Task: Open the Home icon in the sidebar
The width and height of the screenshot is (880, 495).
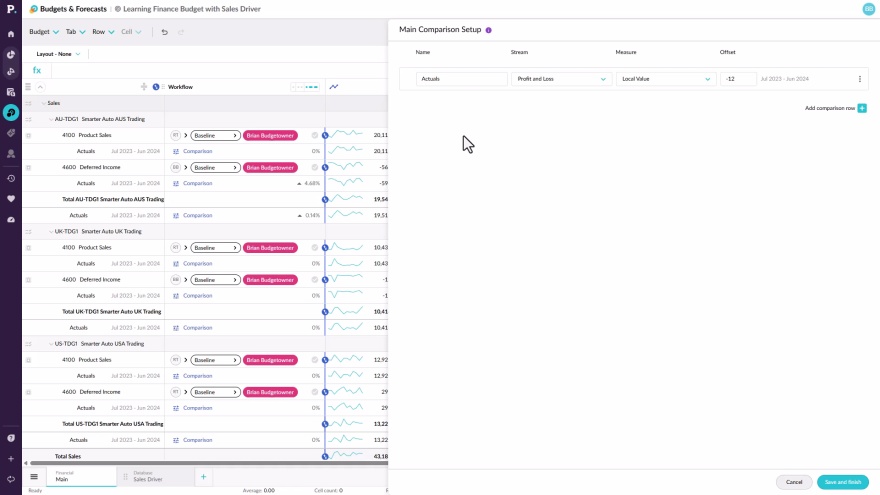Action: pyautogui.click(x=11, y=34)
